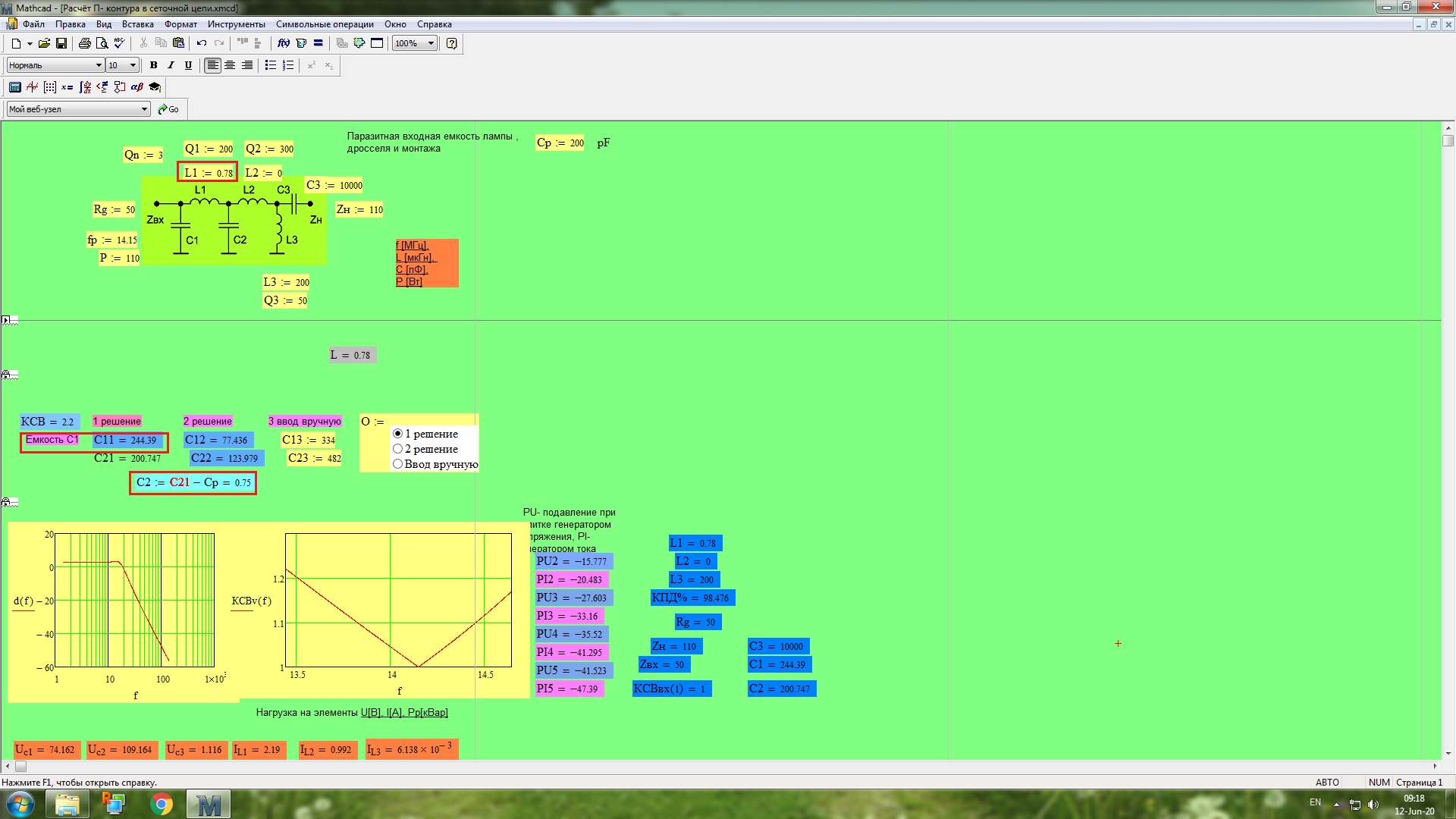Open the Файл menu
Viewport: 1456px width, 819px height.
coord(33,24)
